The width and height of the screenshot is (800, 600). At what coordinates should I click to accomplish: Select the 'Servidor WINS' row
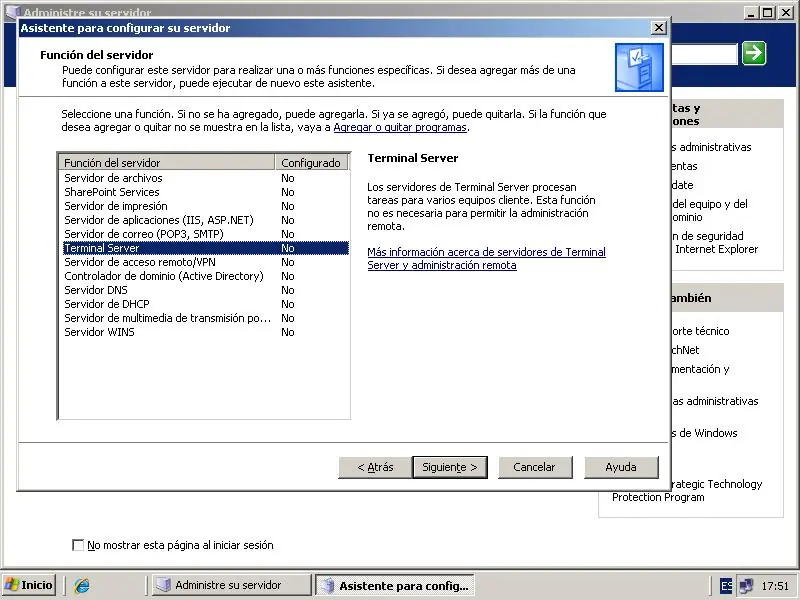pyautogui.click(x=206, y=332)
